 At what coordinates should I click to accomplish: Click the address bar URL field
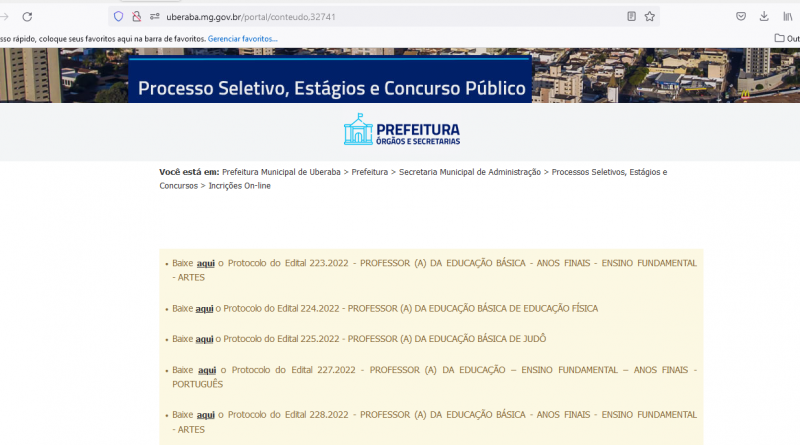point(380,16)
